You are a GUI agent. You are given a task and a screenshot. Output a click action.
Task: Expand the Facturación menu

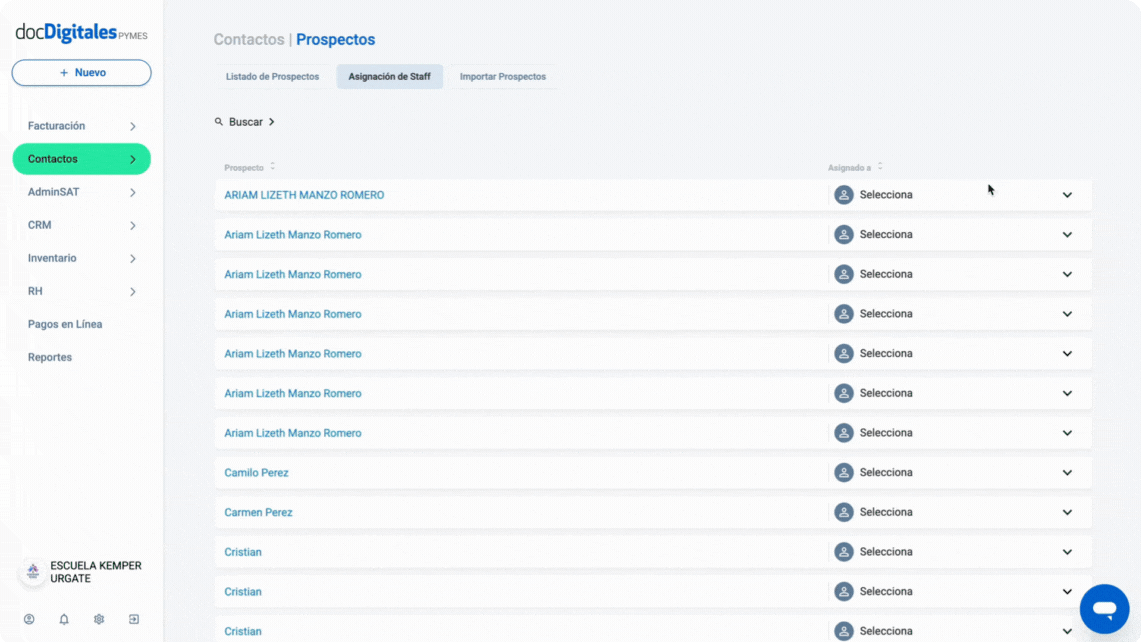pyautogui.click(x=82, y=126)
